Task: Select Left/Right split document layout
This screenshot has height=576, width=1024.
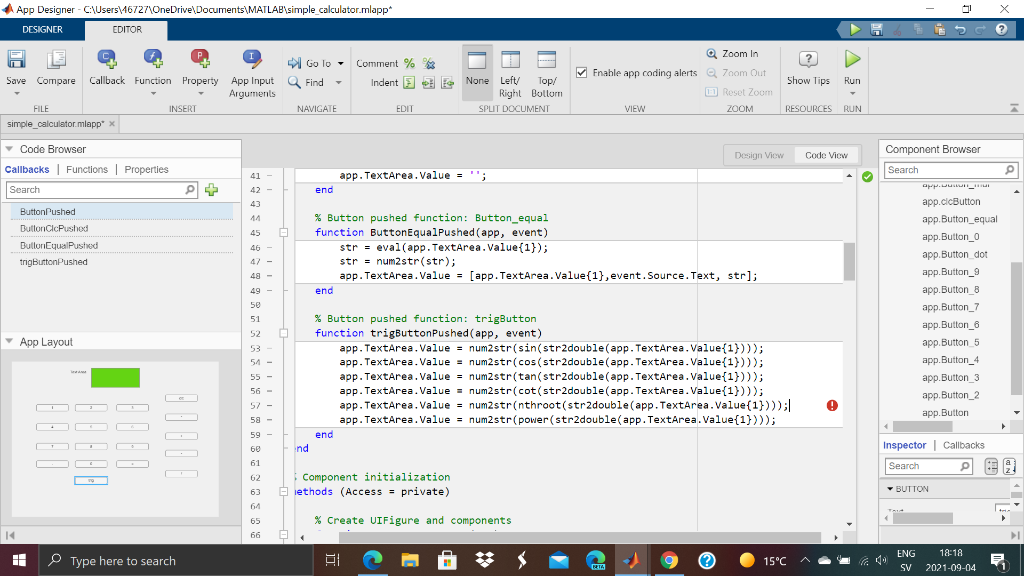Action: [x=510, y=72]
